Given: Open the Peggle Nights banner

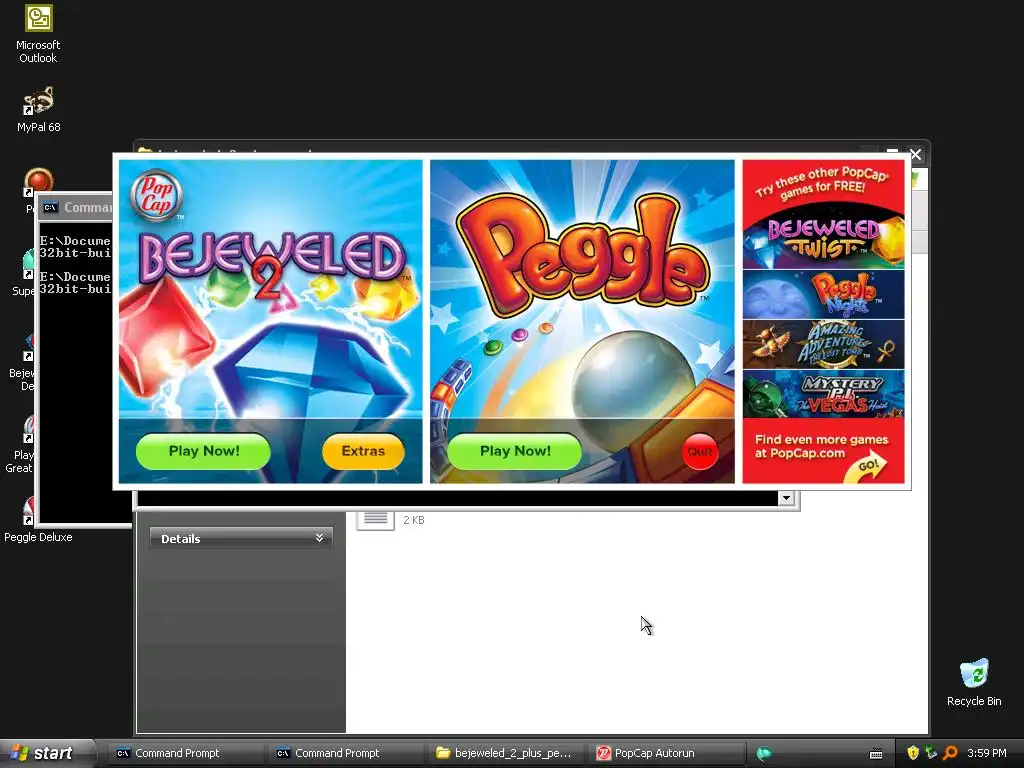Looking at the screenshot, I should [x=824, y=295].
